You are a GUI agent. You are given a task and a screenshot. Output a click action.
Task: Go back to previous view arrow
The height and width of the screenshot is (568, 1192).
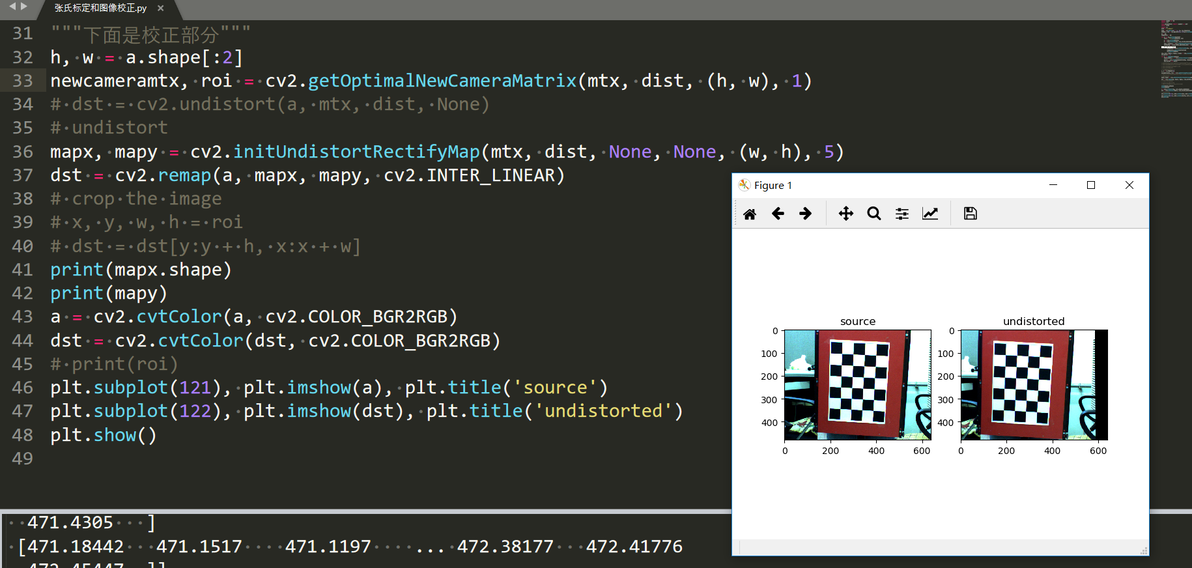tap(778, 214)
